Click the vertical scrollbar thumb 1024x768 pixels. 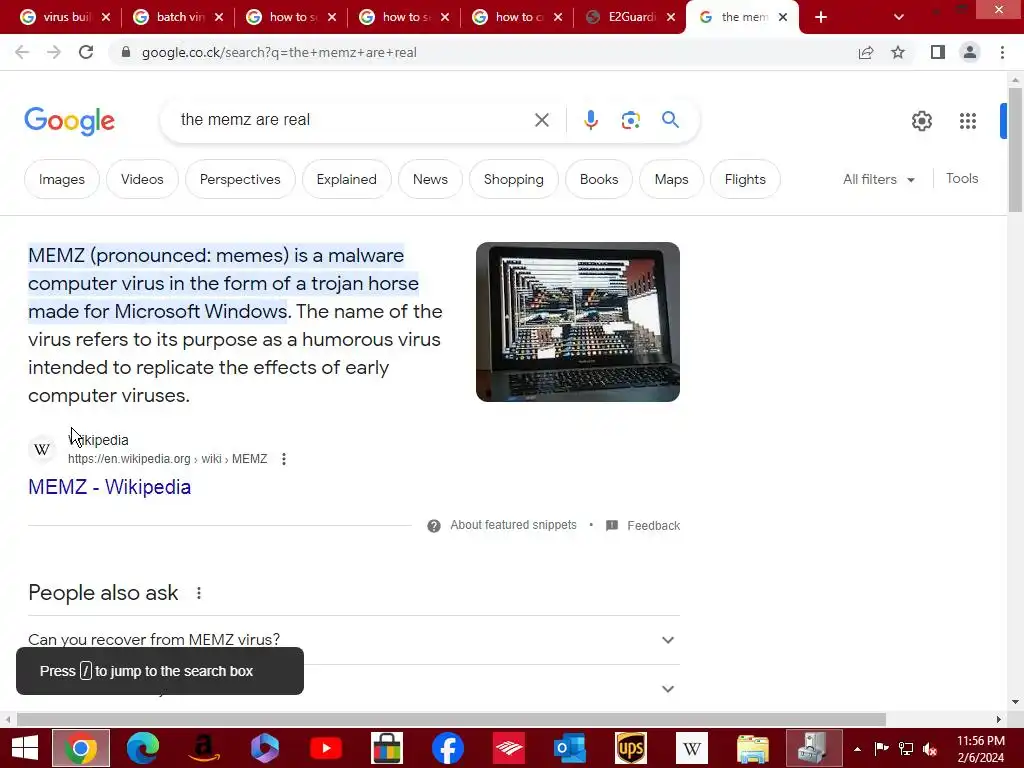1015,150
